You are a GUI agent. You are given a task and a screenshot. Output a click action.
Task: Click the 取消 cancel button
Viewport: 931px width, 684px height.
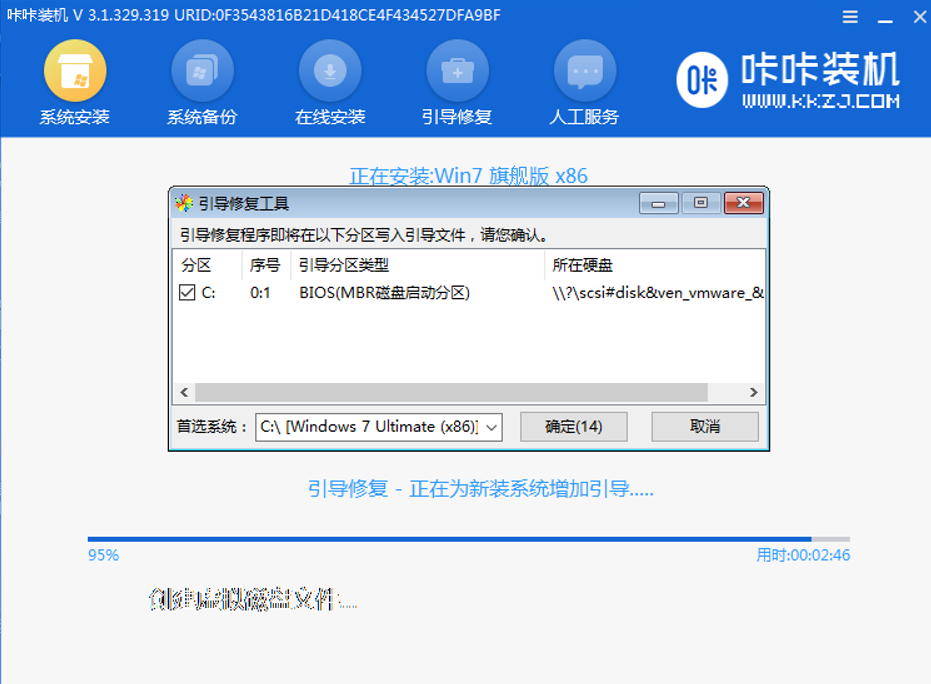705,427
